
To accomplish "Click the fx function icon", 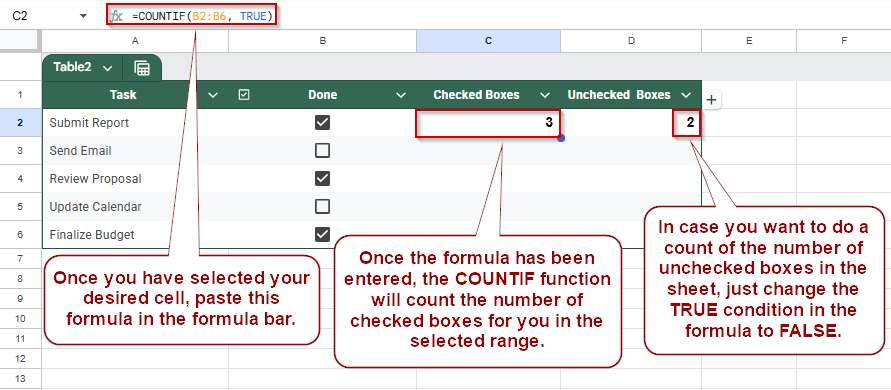I will (116, 16).
